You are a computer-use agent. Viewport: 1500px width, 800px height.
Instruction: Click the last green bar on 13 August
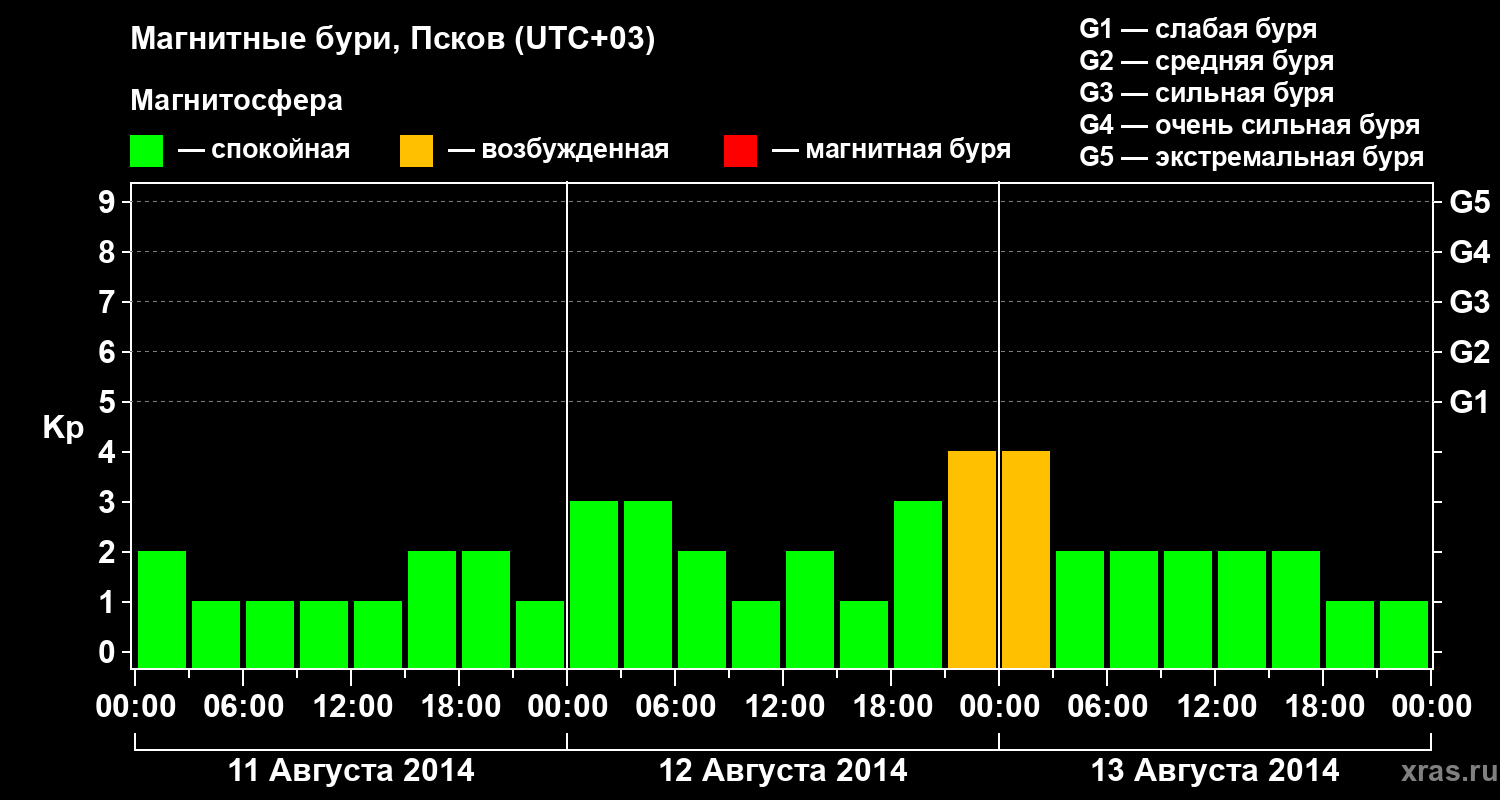point(1404,634)
